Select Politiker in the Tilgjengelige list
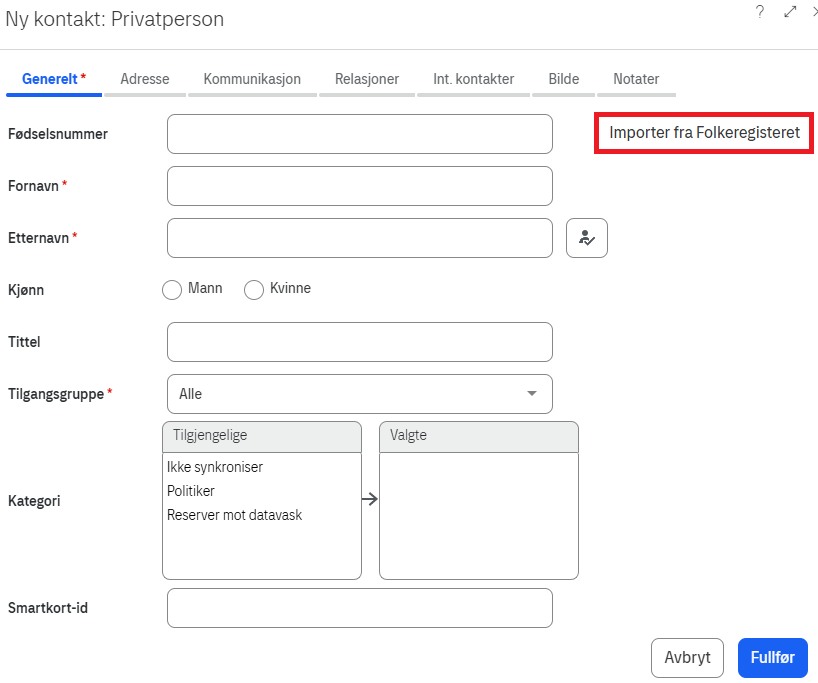 click(191, 491)
